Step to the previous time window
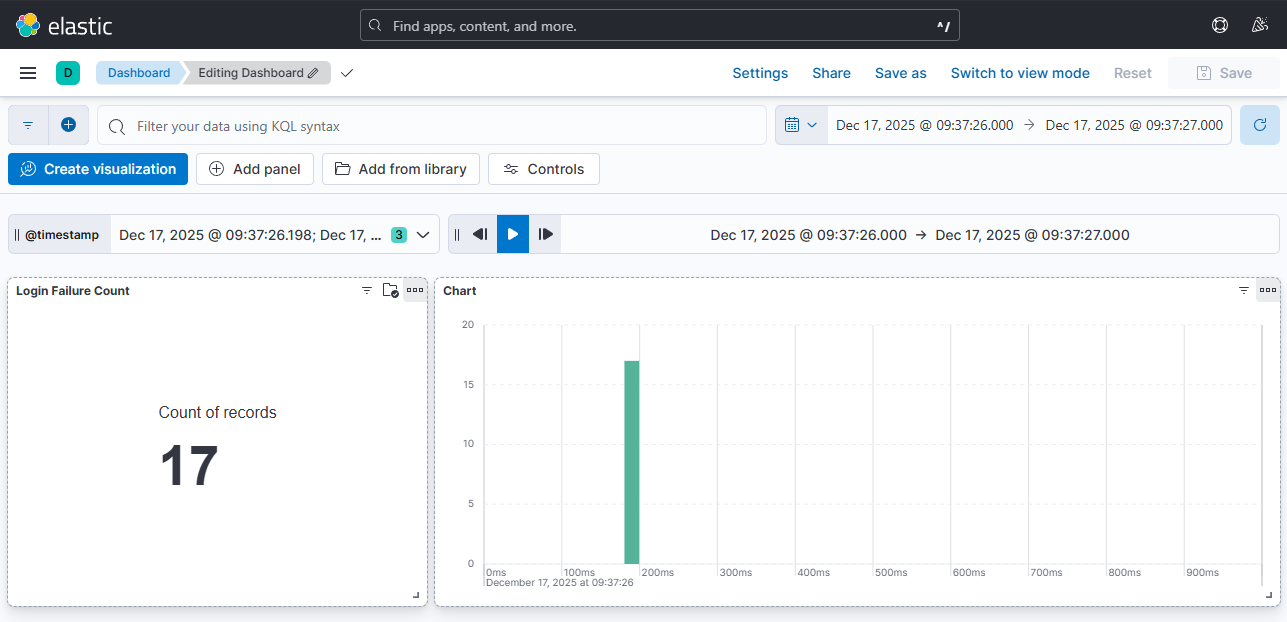Screen dimensions: 1287x622 click(480, 234)
